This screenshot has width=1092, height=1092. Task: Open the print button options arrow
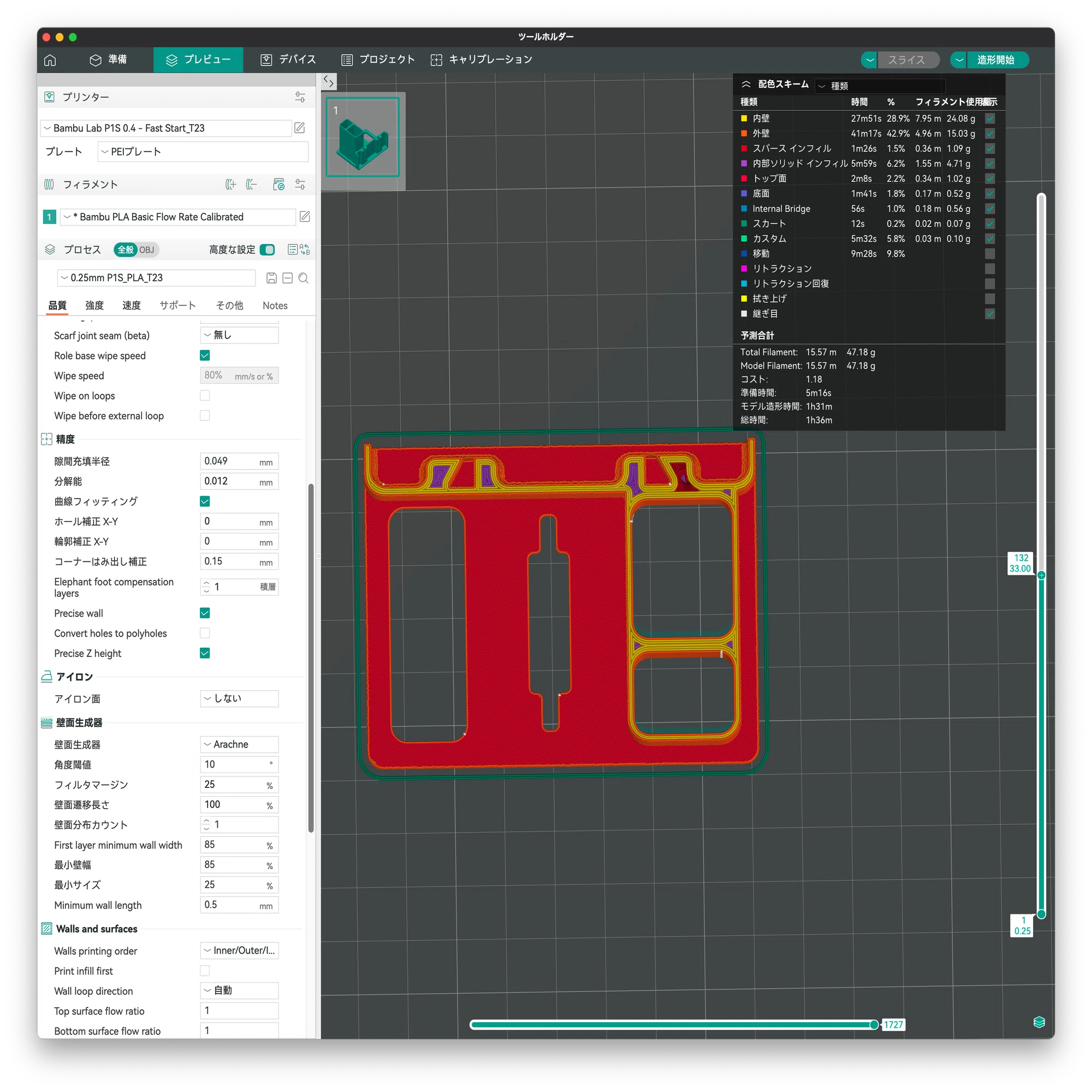click(959, 60)
